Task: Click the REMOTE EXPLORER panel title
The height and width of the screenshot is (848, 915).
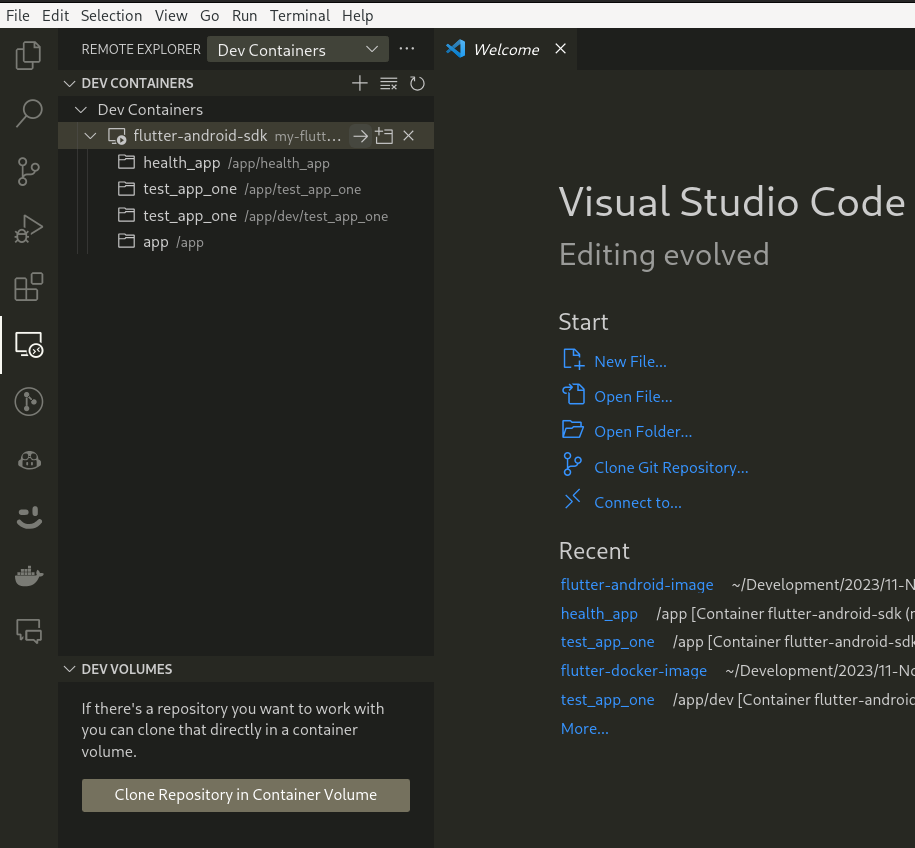Action: click(x=141, y=50)
